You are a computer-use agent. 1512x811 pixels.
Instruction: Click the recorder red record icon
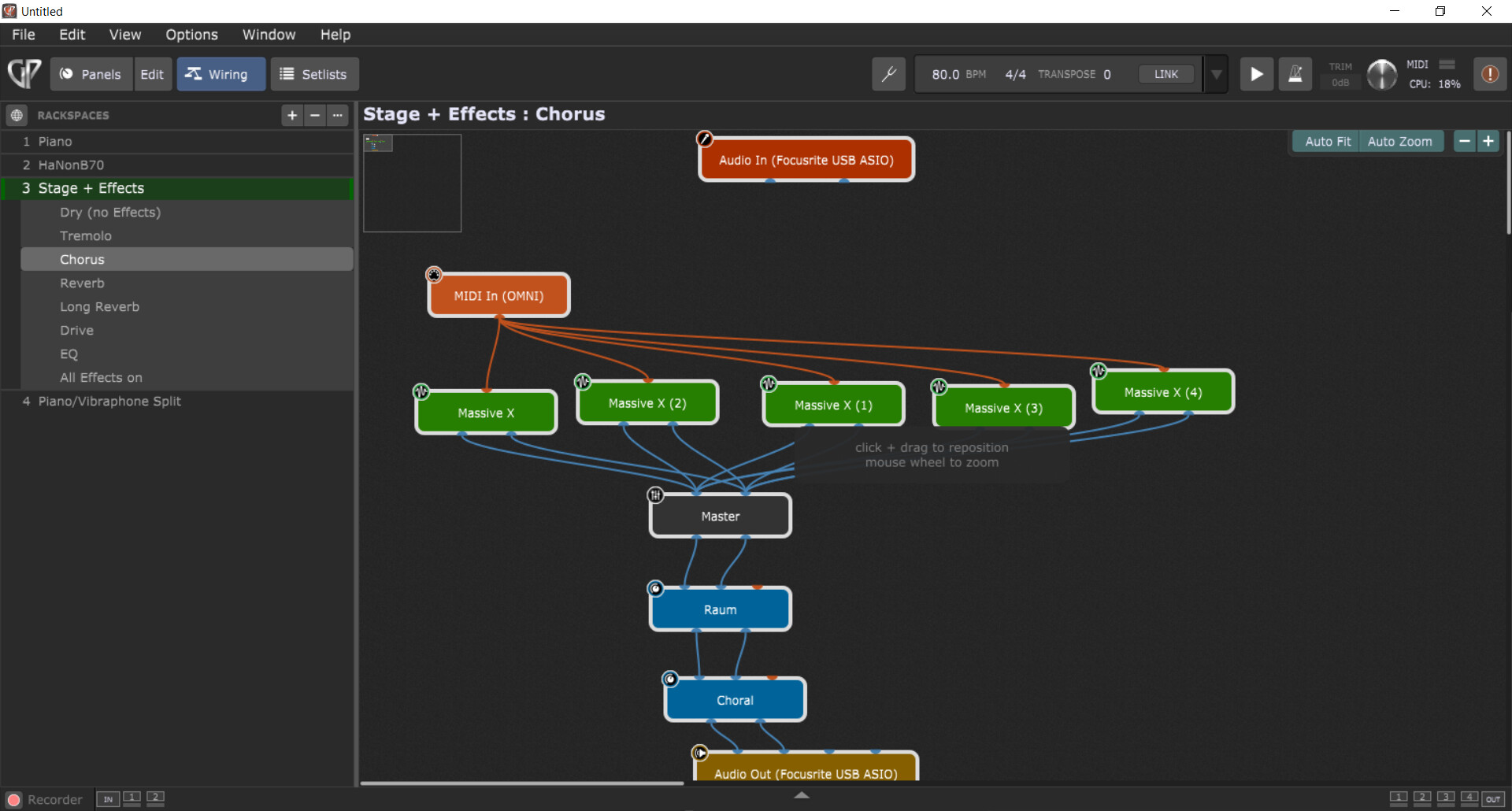click(x=14, y=799)
